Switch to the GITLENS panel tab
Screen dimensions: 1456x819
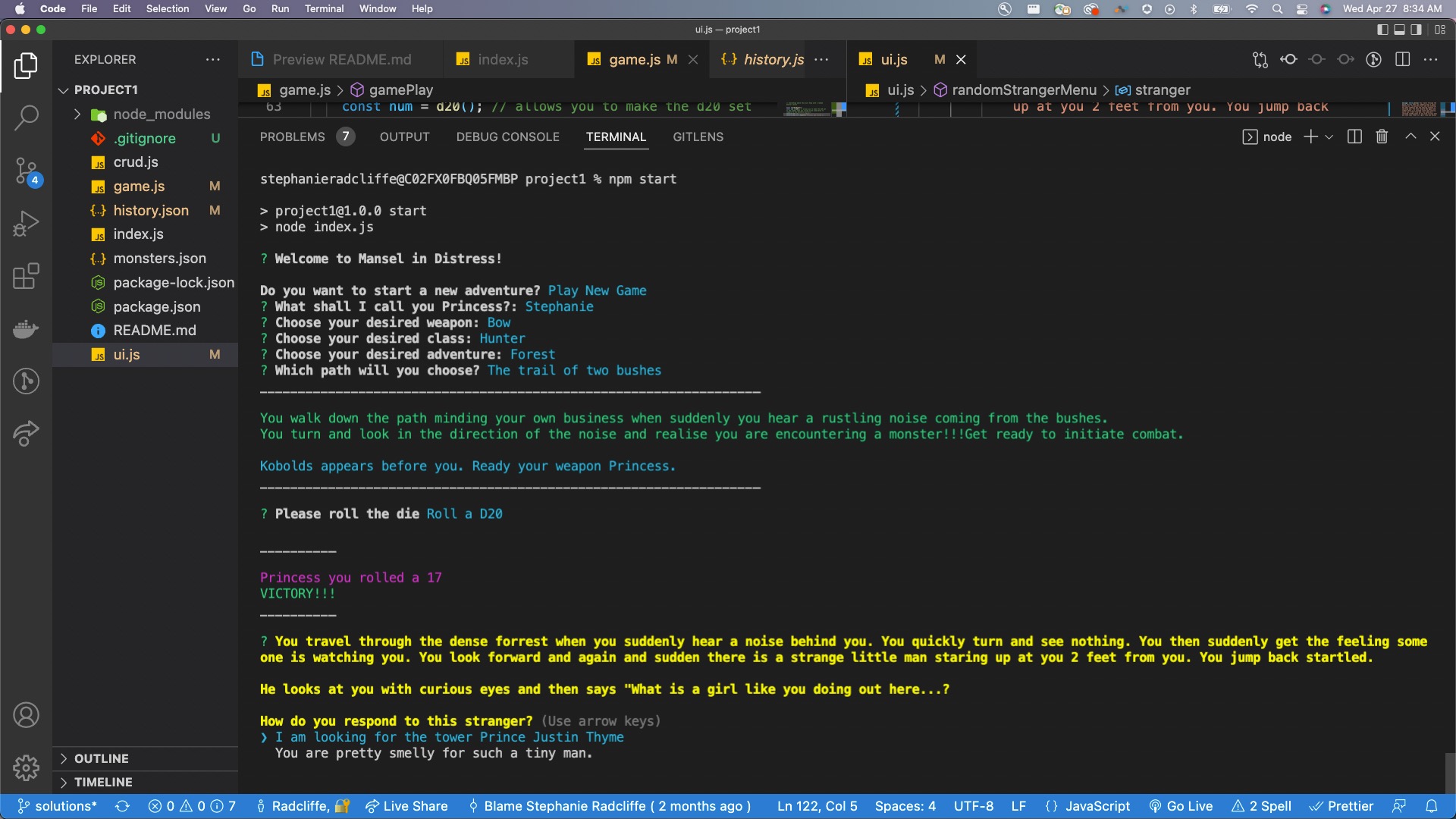pyautogui.click(x=698, y=136)
